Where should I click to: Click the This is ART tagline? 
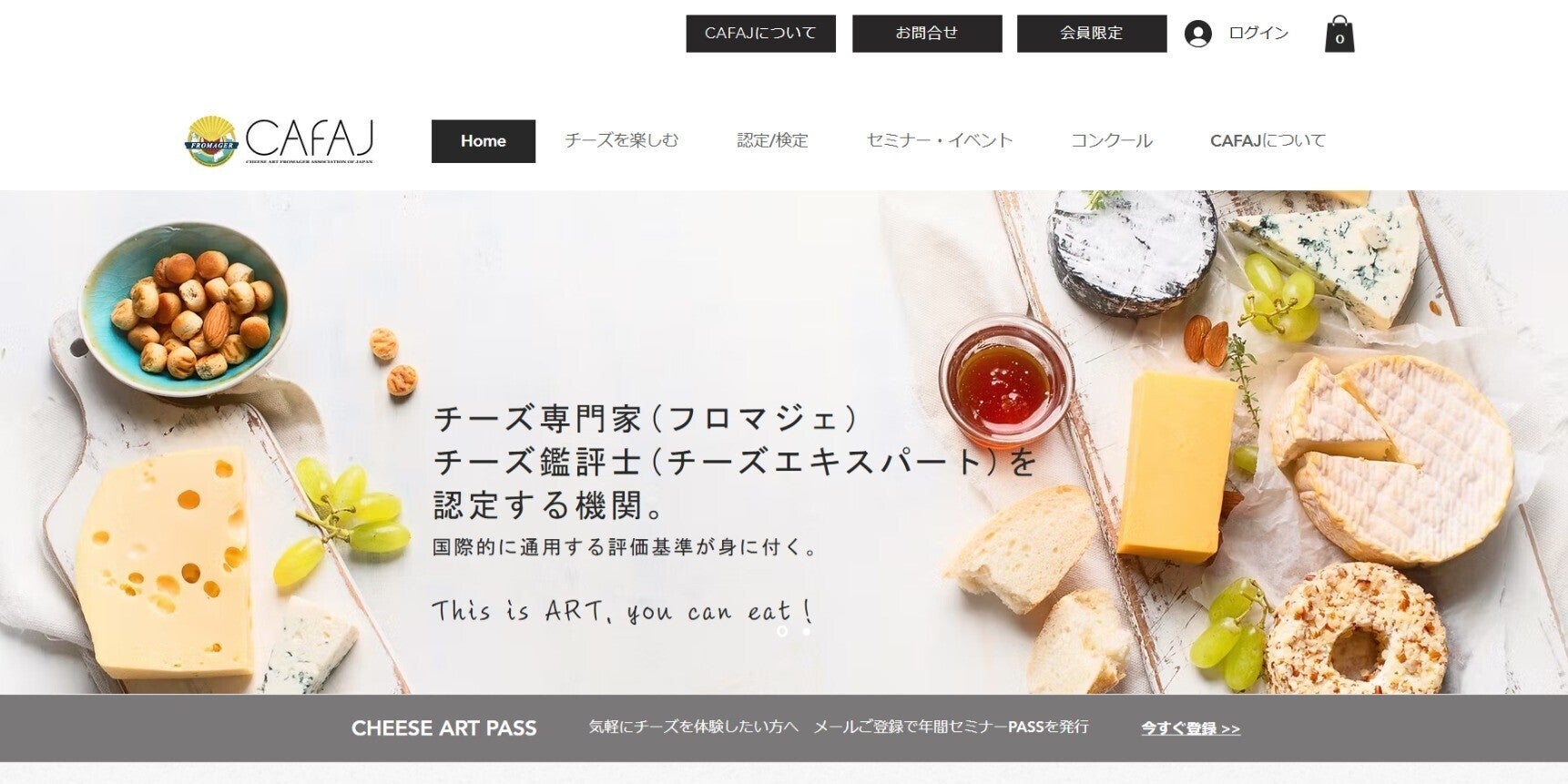pyautogui.click(x=622, y=611)
